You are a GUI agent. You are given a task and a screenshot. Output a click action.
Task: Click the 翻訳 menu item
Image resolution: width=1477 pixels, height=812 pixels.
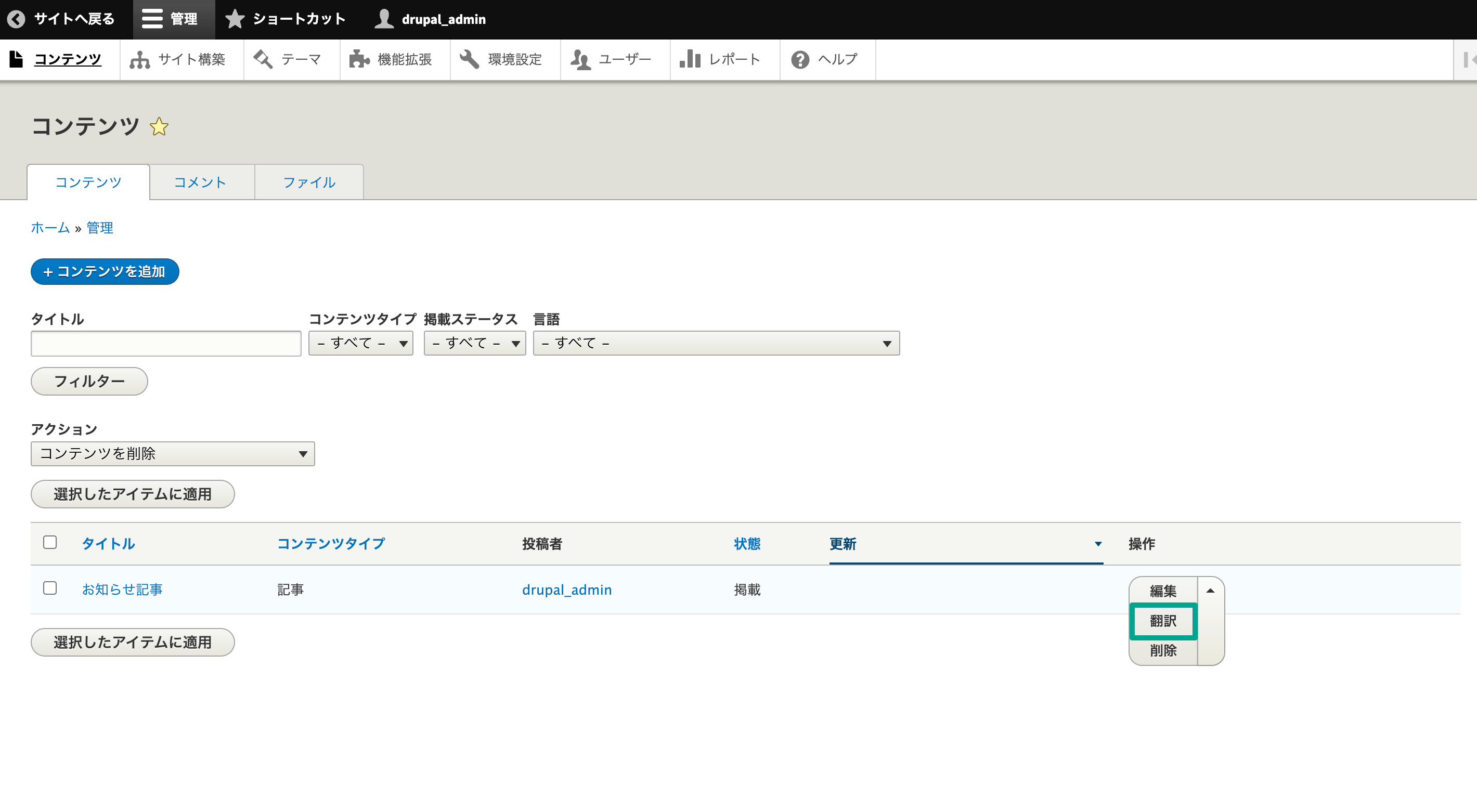pyautogui.click(x=1163, y=620)
